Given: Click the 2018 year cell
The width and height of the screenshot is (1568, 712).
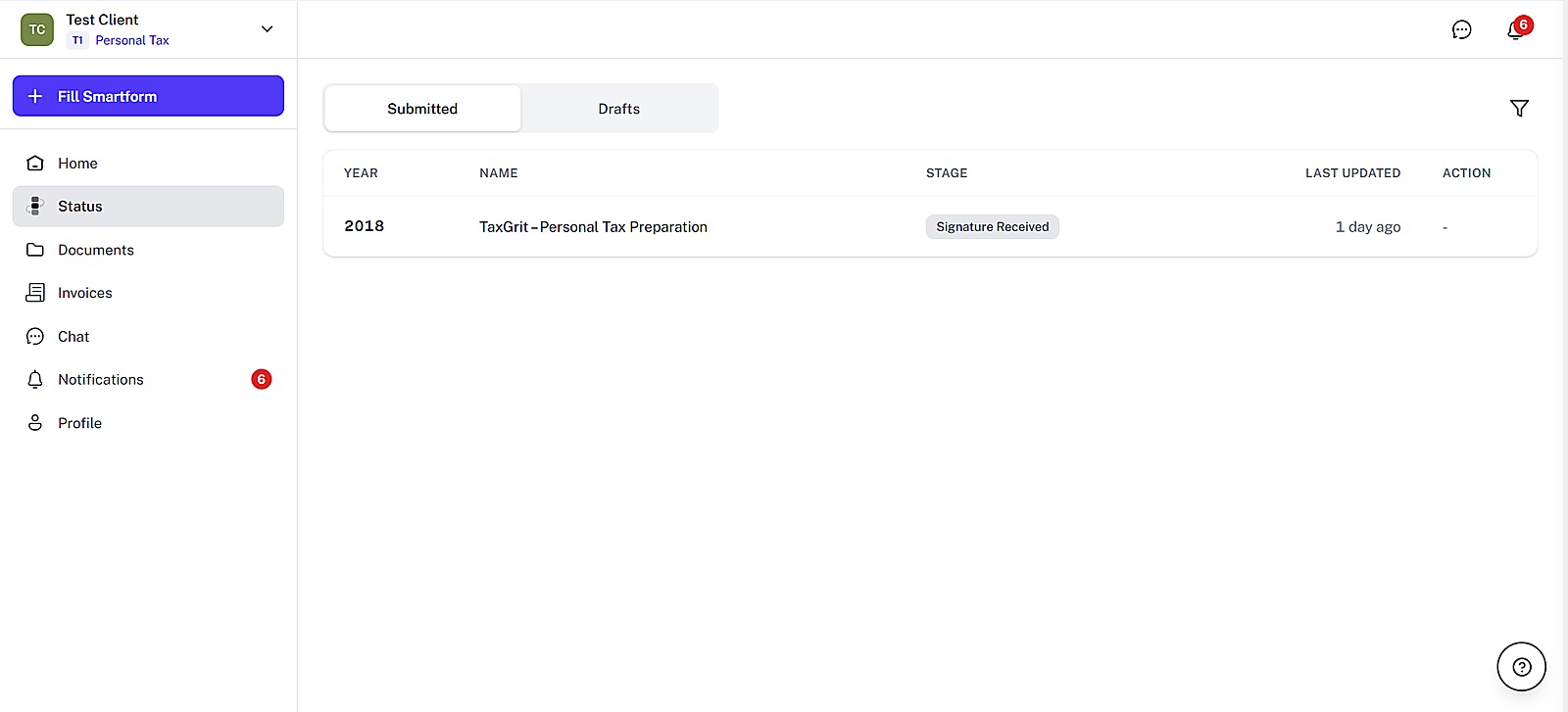Looking at the screenshot, I should pos(364,226).
